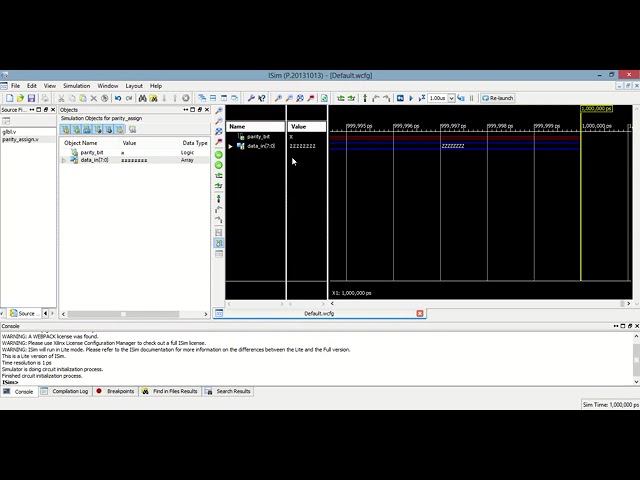Screen dimensions: 640x480
Task: Click Add Marker icon in top toolbar
Action: pyautogui.click(x=365, y=98)
